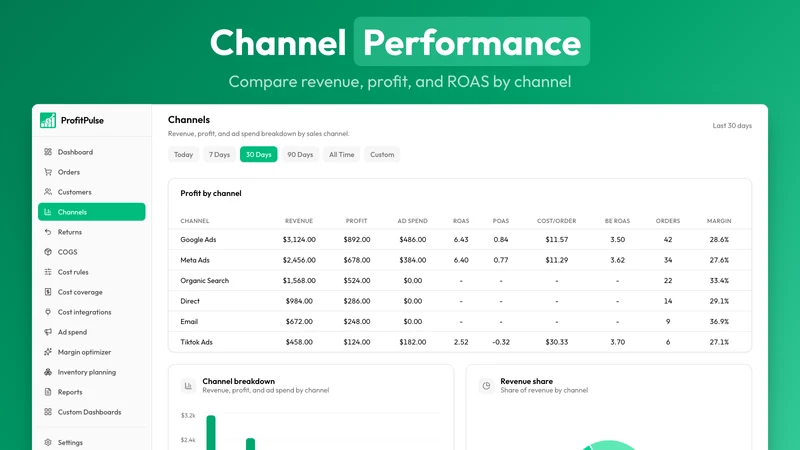
Task: Click the $3,124.00 revenue value
Action: point(299,240)
